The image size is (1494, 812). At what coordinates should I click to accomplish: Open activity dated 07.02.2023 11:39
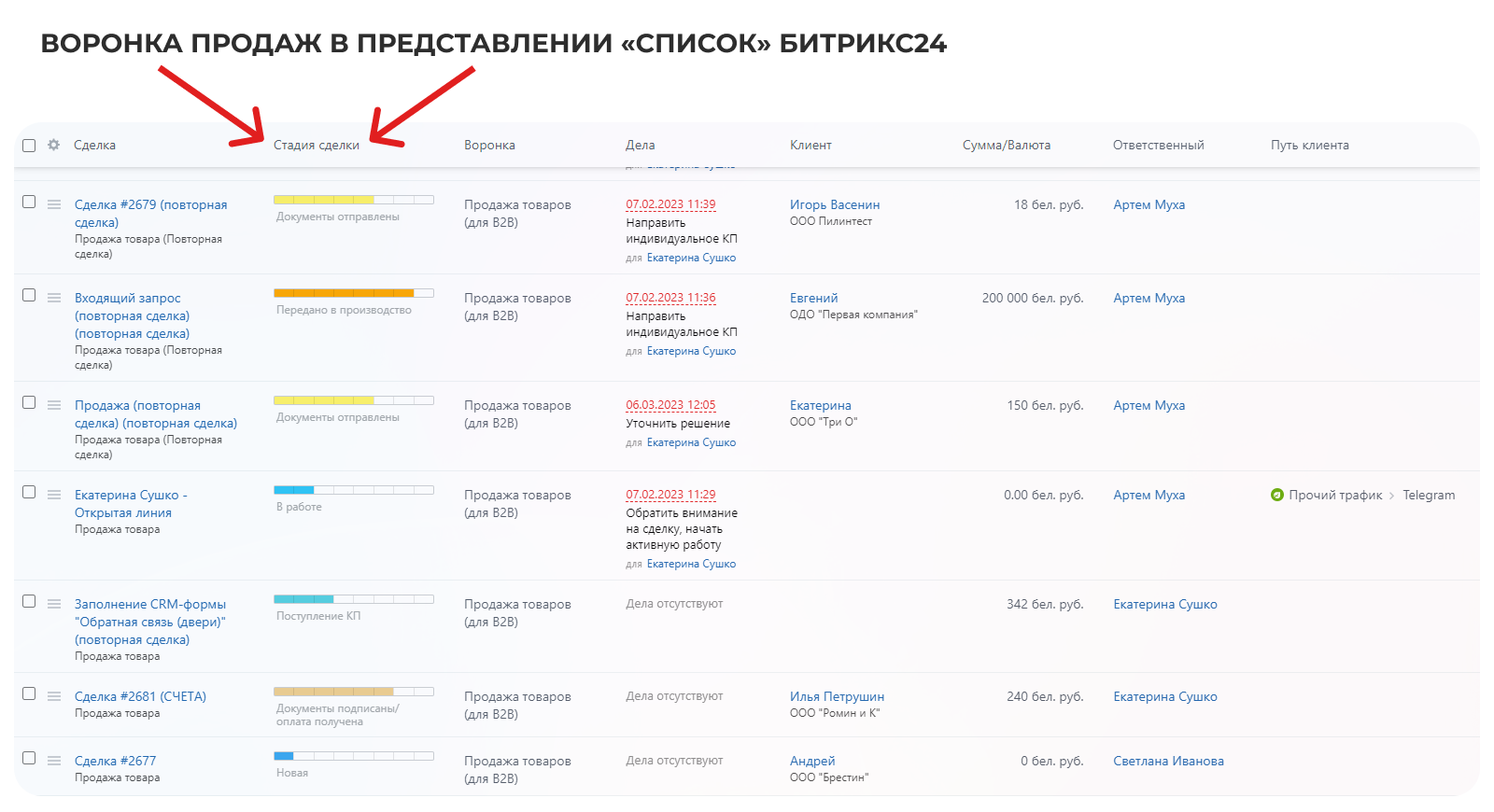click(670, 204)
